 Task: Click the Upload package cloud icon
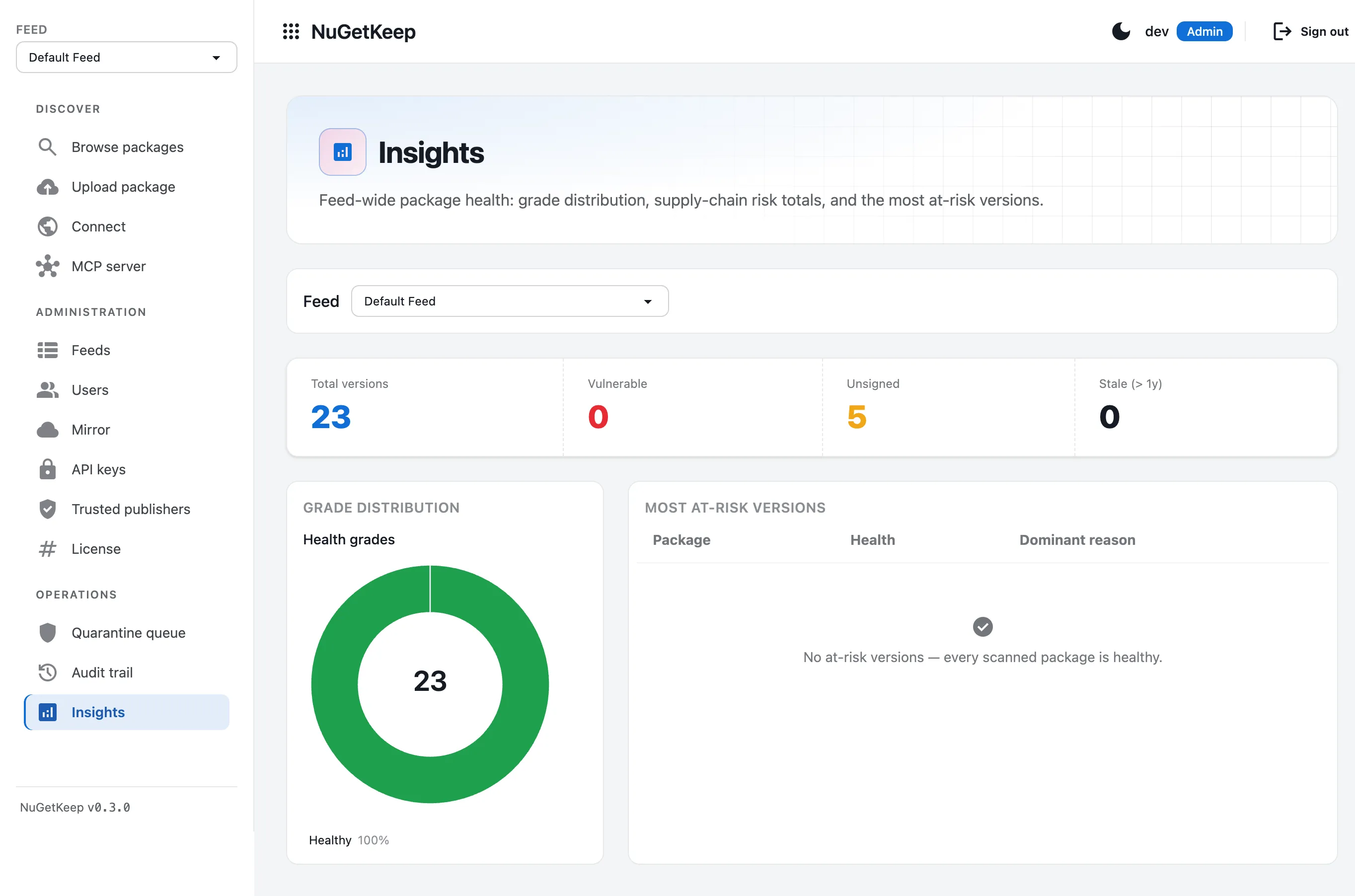tap(47, 187)
